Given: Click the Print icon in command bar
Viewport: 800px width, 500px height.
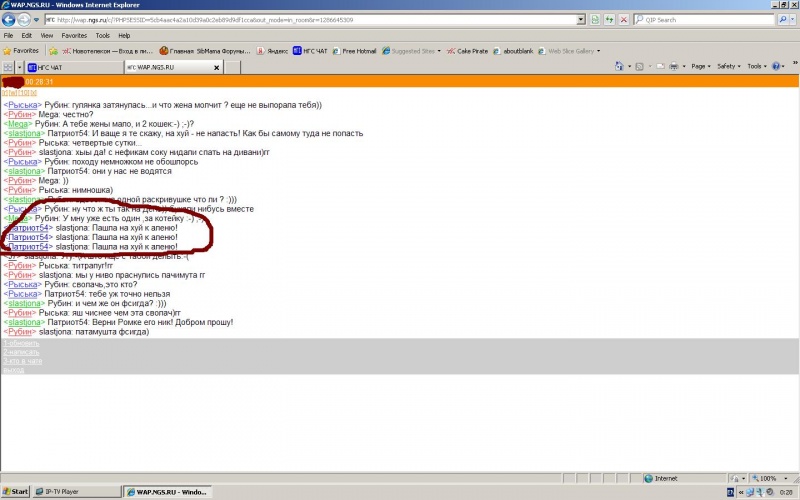Looking at the screenshot, I should pyautogui.click(x=676, y=66).
